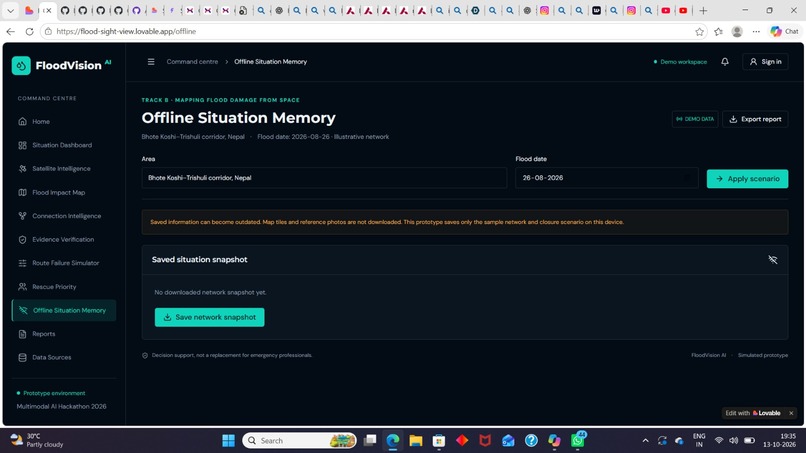Screen dimensions: 806x453
Task: Toggle the sidebar hamburger menu
Action: tap(151, 62)
